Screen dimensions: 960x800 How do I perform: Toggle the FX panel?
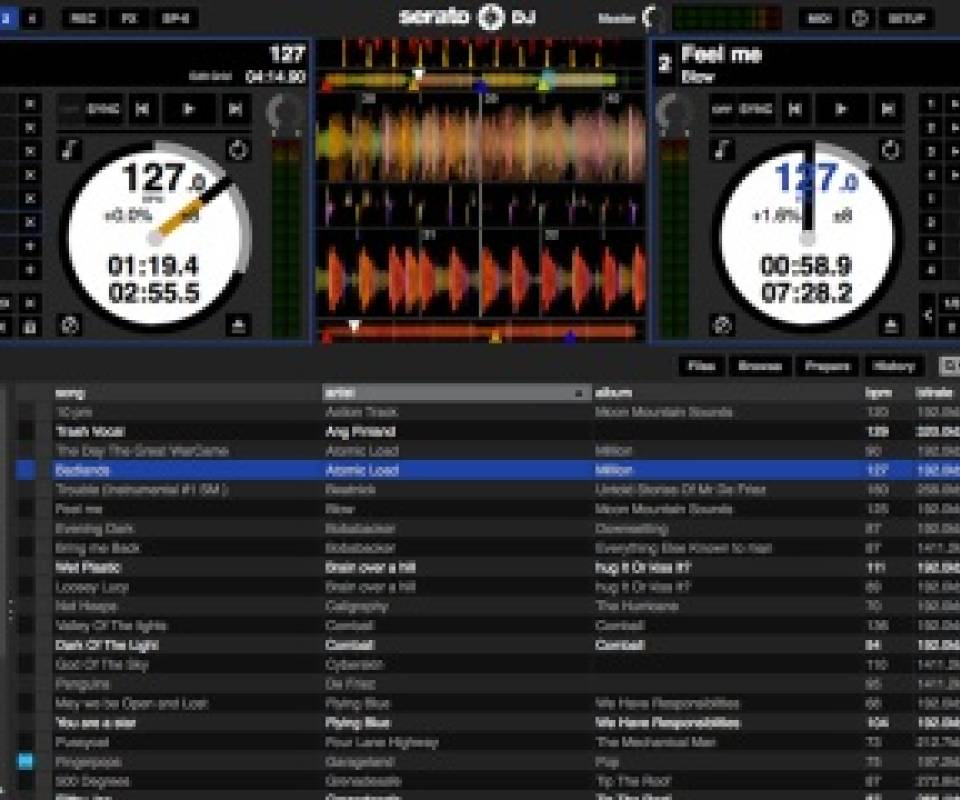tap(129, 18)
